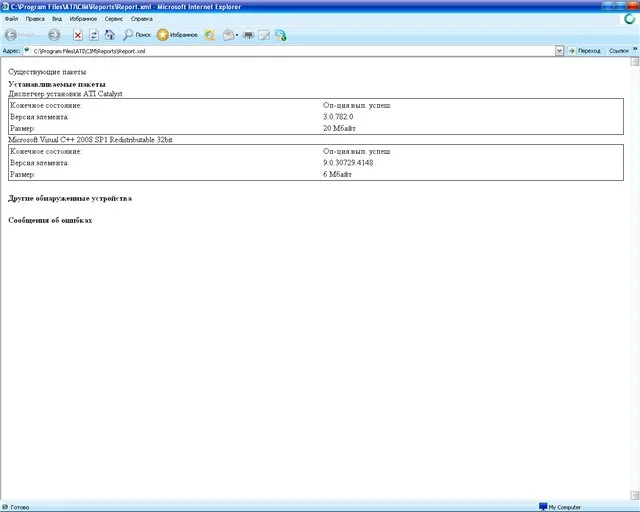640x512 pixels.
Task: Click the My Computer zone icon
Action: pyautogui.click(x=543, y=507)
